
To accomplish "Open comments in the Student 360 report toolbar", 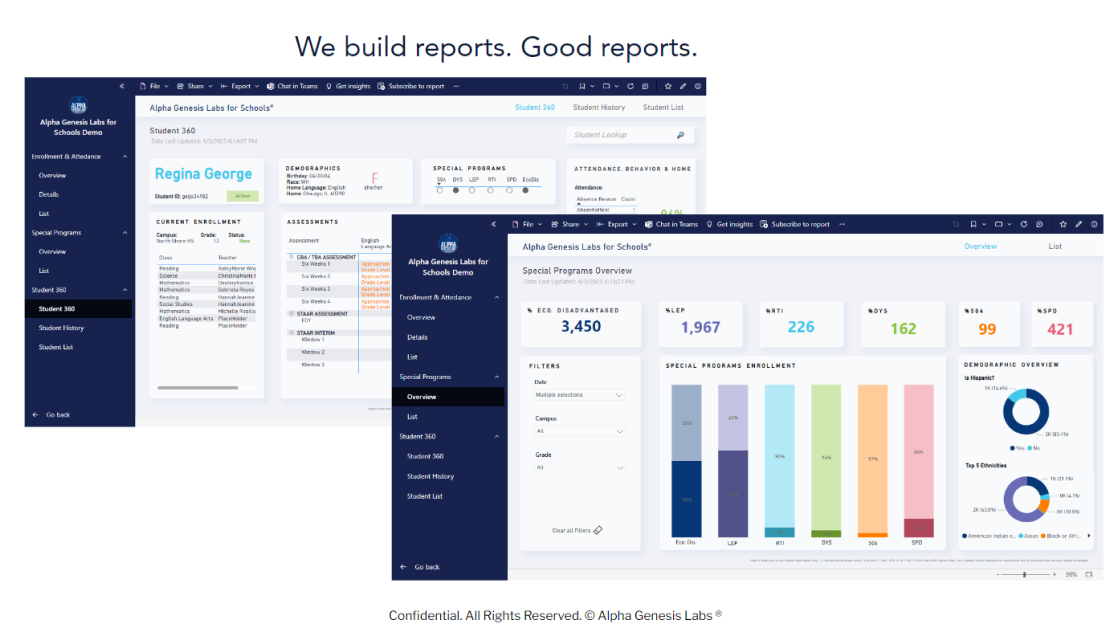I will 645,86.
